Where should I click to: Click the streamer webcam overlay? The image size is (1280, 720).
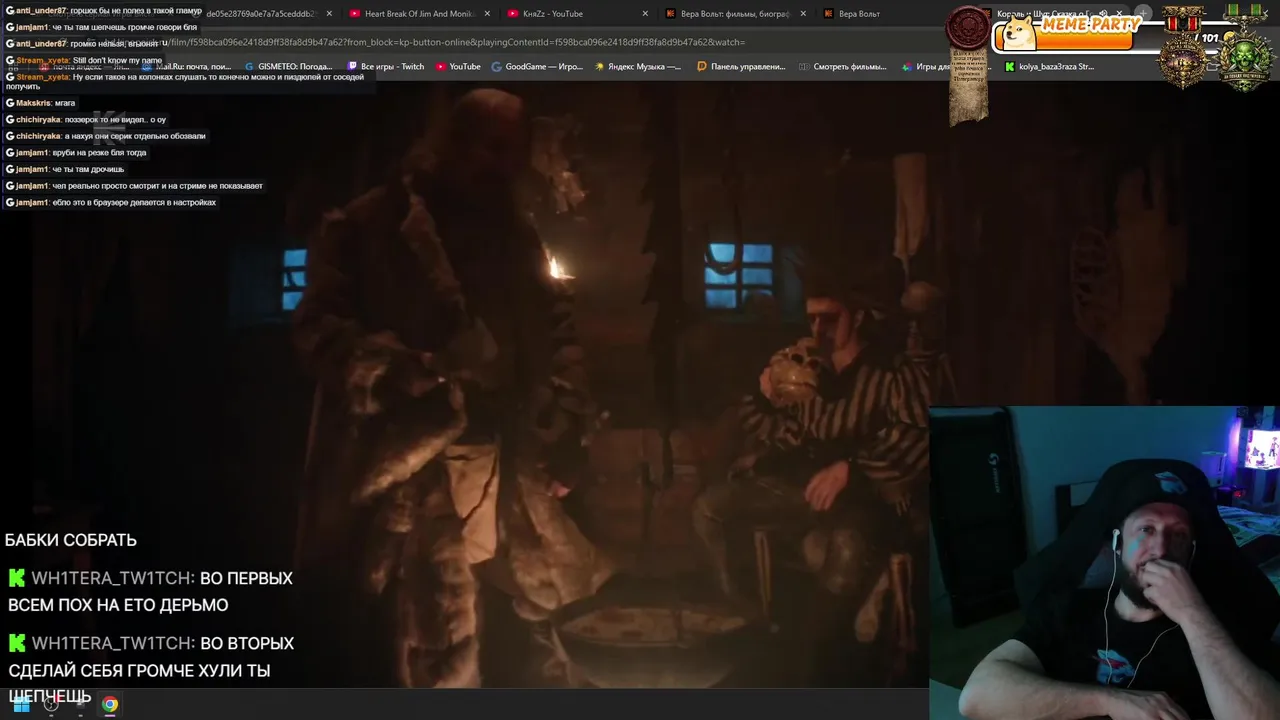tap(1104, 562)
